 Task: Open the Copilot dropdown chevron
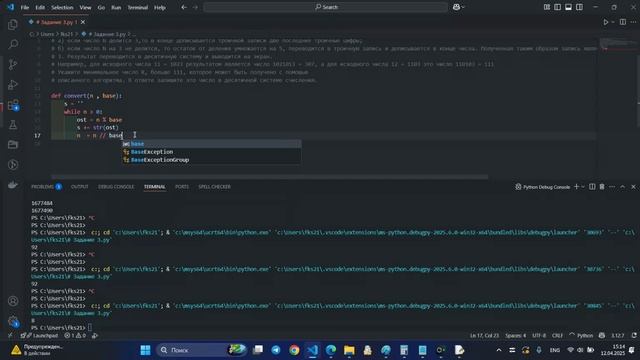coord(463,7)
